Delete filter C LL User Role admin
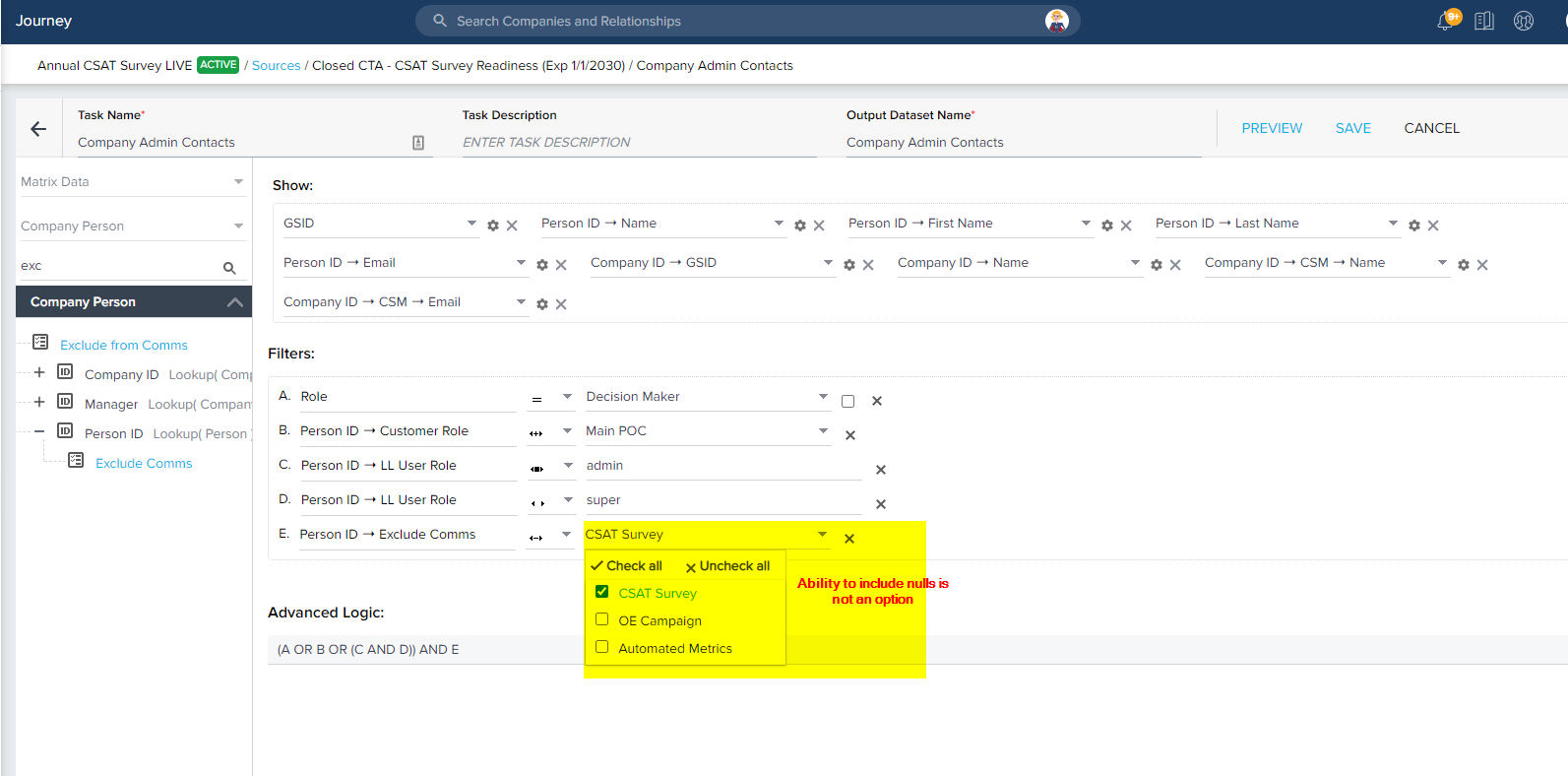This screenshot has width=1568, height=776. coord(881,470)
